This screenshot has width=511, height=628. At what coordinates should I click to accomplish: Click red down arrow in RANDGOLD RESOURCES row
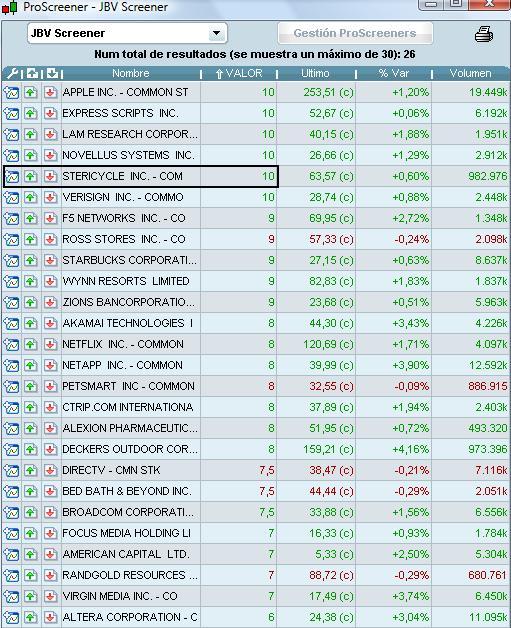coord(50,575)
